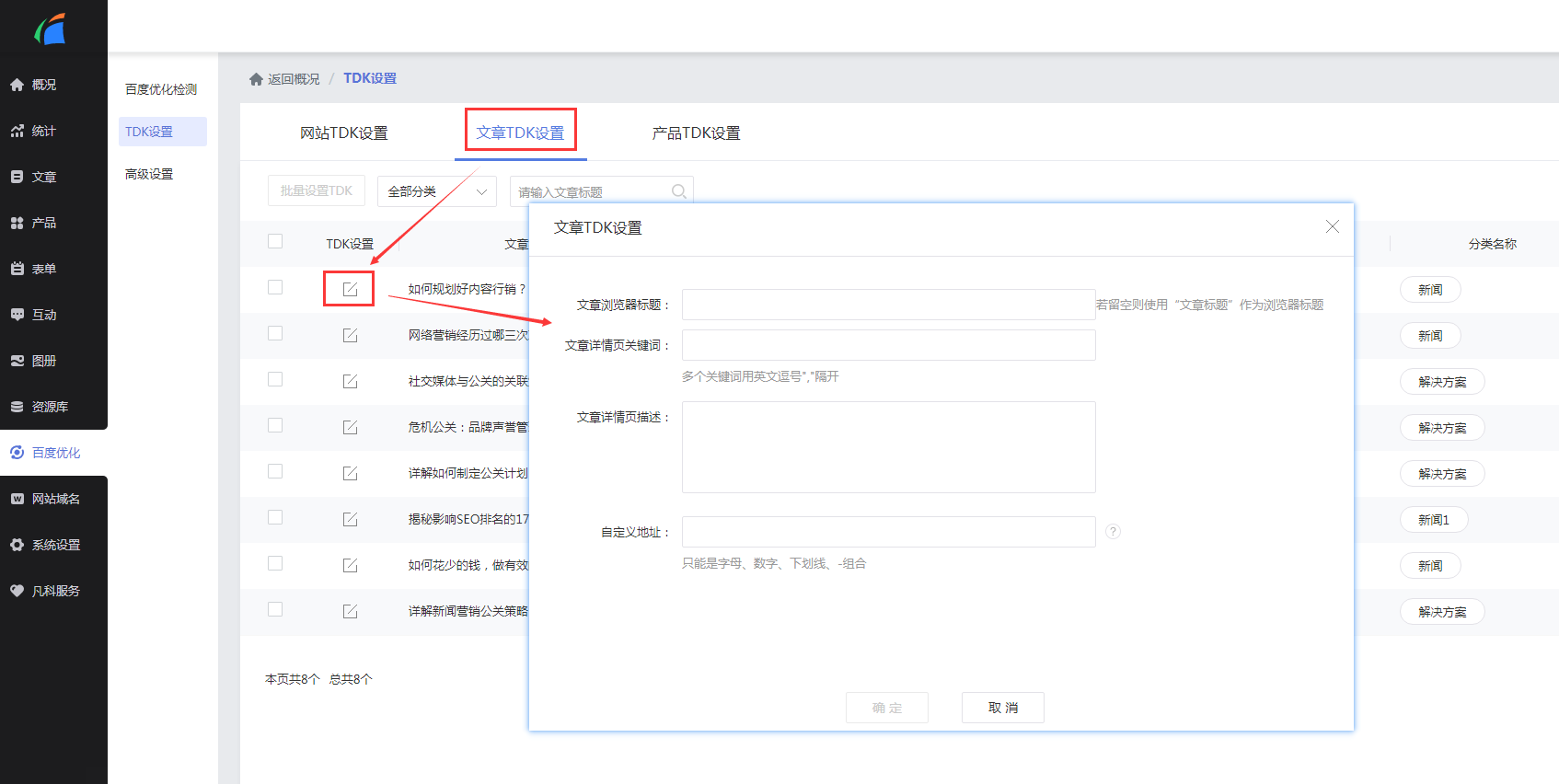Screen dimensions: 1559x784
Task: Check the box for 网络营销经历过哪三次 row
Action: pos(275,333)
